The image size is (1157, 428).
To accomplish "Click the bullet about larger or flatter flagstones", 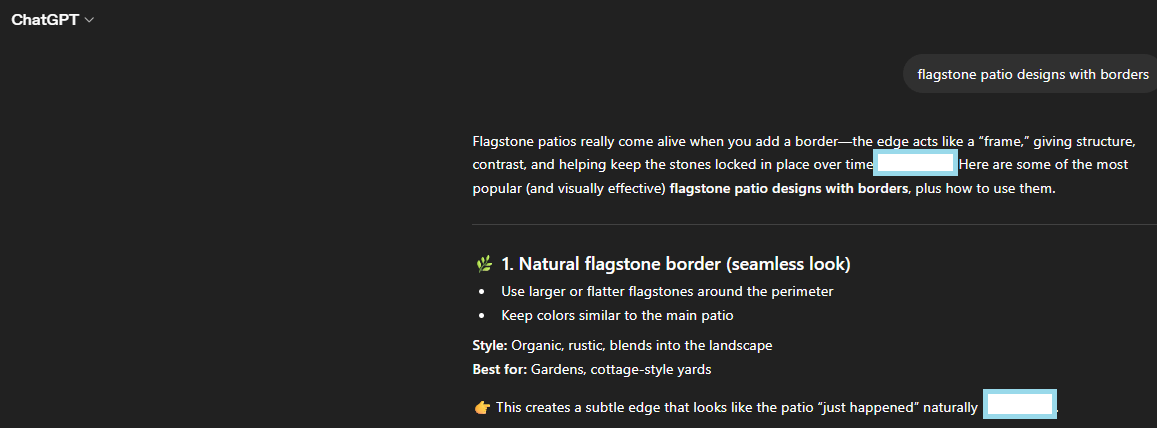I will click(x=667, y=292).
